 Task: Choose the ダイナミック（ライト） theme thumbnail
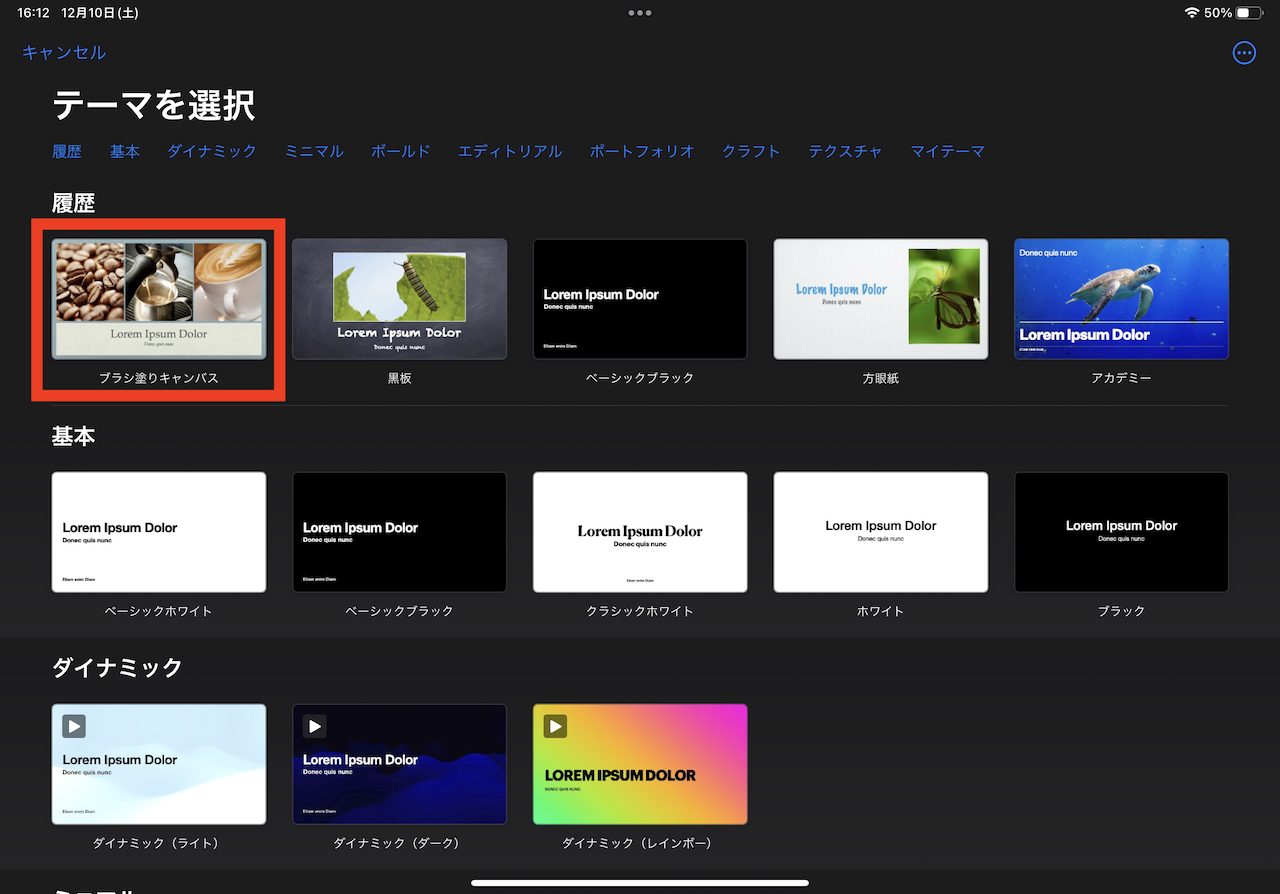[x=159, y=764]
